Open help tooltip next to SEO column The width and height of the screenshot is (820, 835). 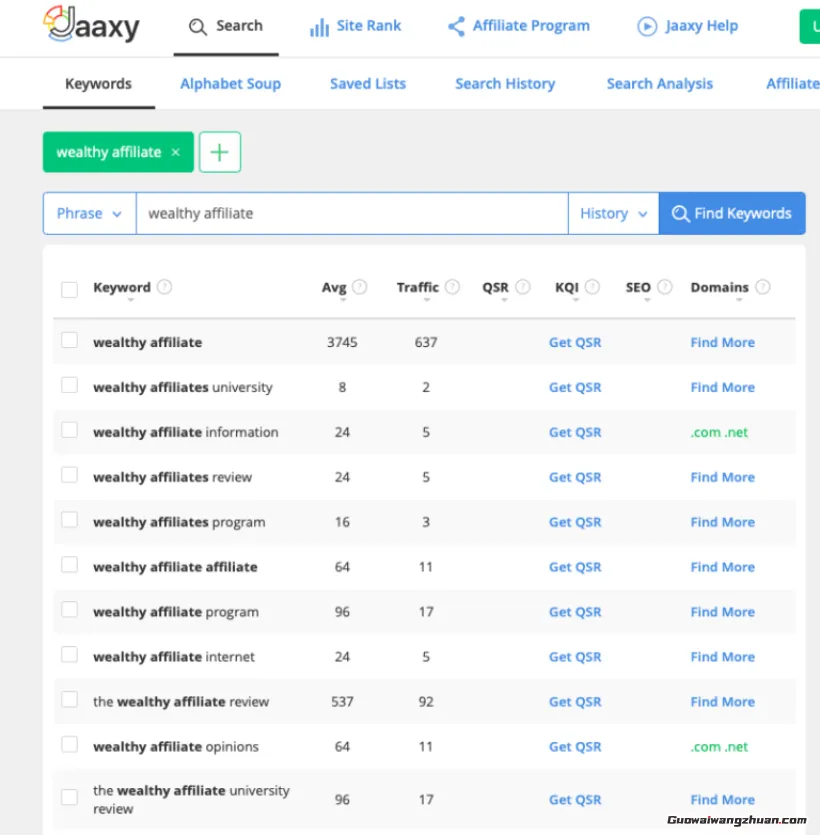point(665,287)
